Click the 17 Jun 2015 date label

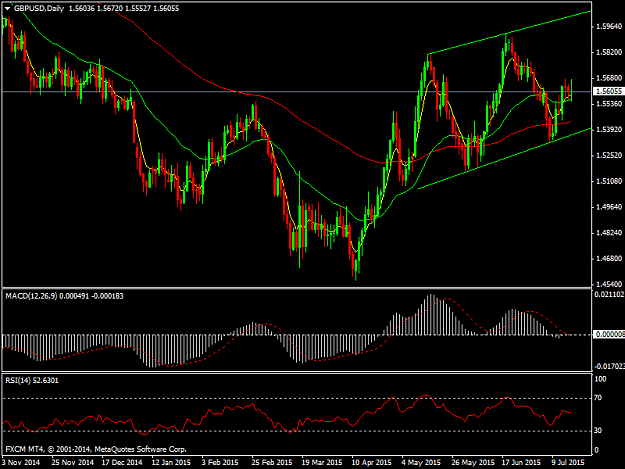click(x=521, y=463)
